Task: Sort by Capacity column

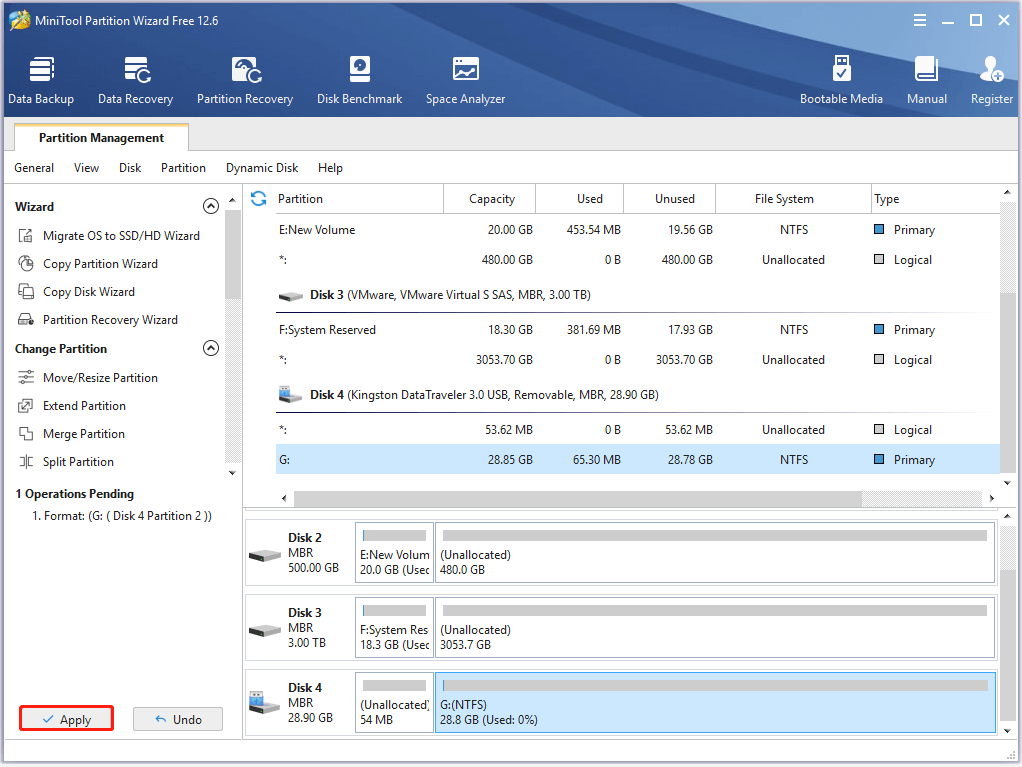Action: pyautogui.click(x=489, y=198)
